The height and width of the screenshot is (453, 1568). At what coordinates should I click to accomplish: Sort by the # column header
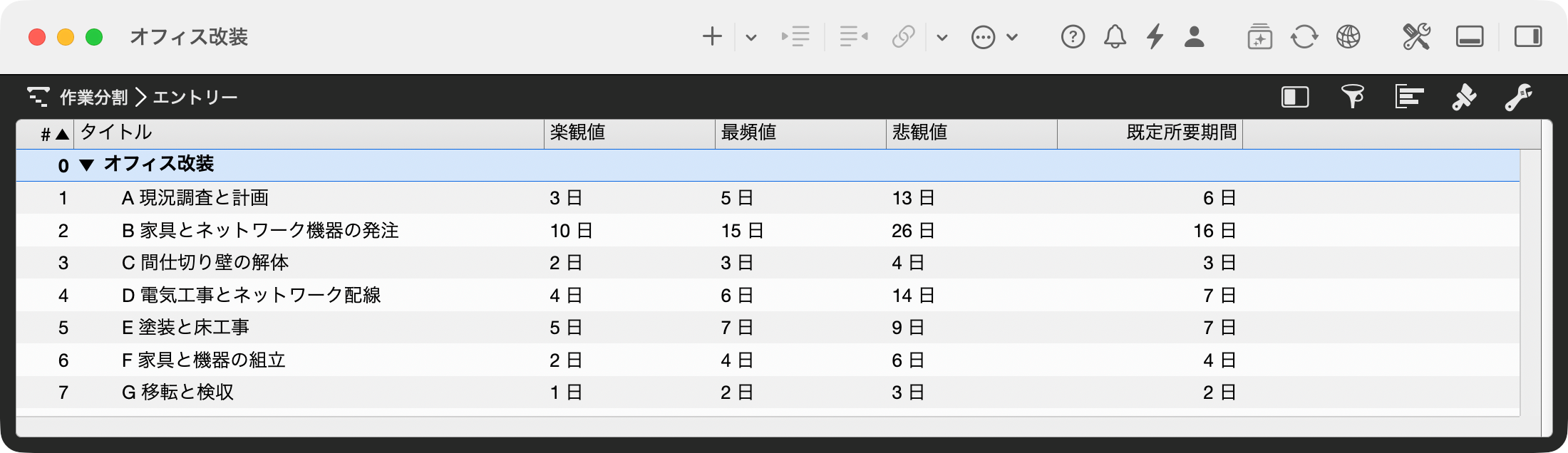coord(46,134)
